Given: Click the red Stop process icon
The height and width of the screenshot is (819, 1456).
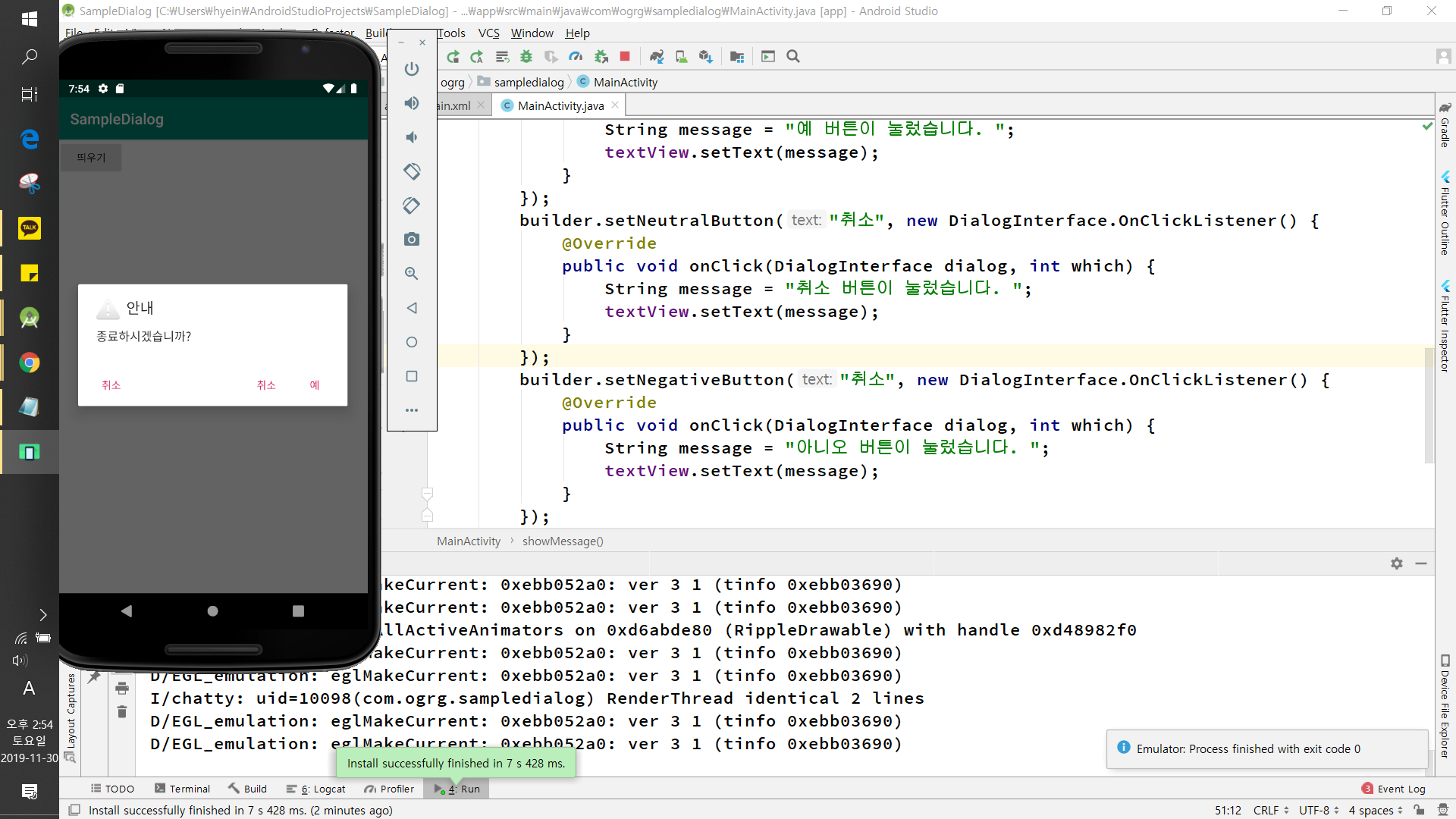Looking at the screenshot, I should (x=625, y=56).
